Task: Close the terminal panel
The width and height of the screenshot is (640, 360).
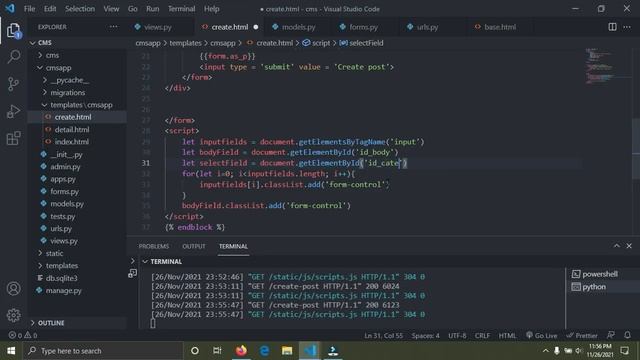Action: (x=629, y=246)
